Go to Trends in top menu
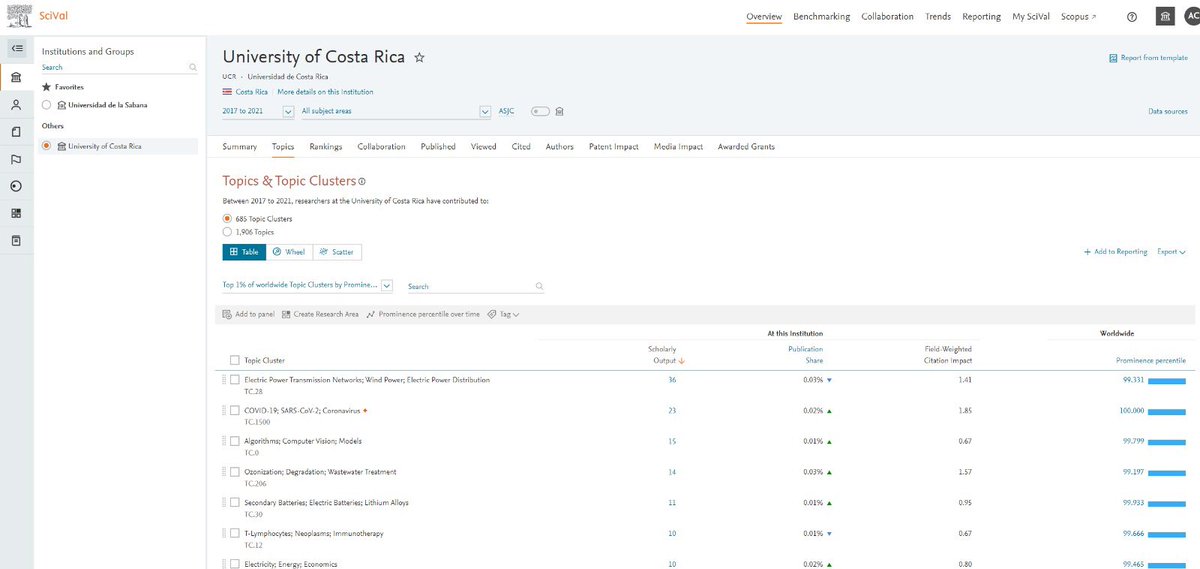The height and width of the screenshot is (569, 1200). pos(938,17)
